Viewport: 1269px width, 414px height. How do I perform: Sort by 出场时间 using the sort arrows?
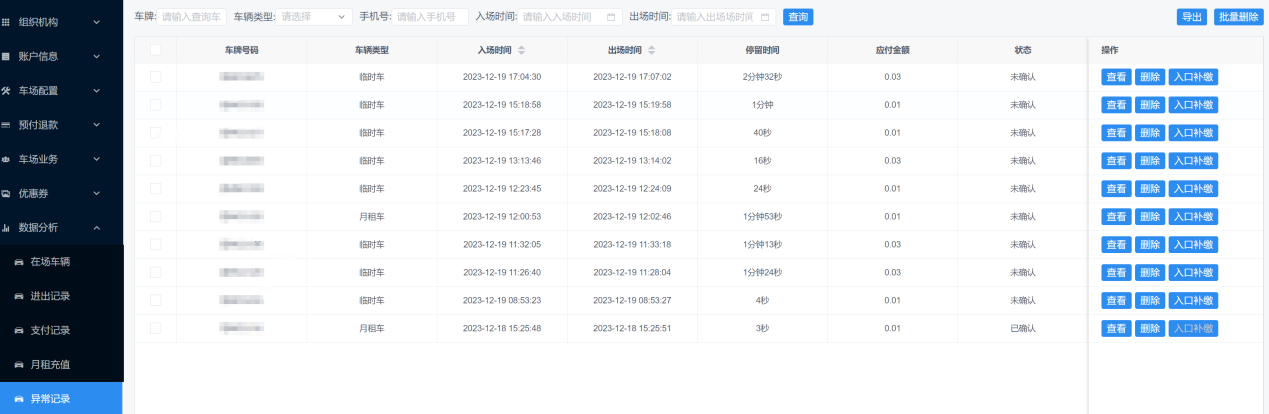click(x=652, y=50)
